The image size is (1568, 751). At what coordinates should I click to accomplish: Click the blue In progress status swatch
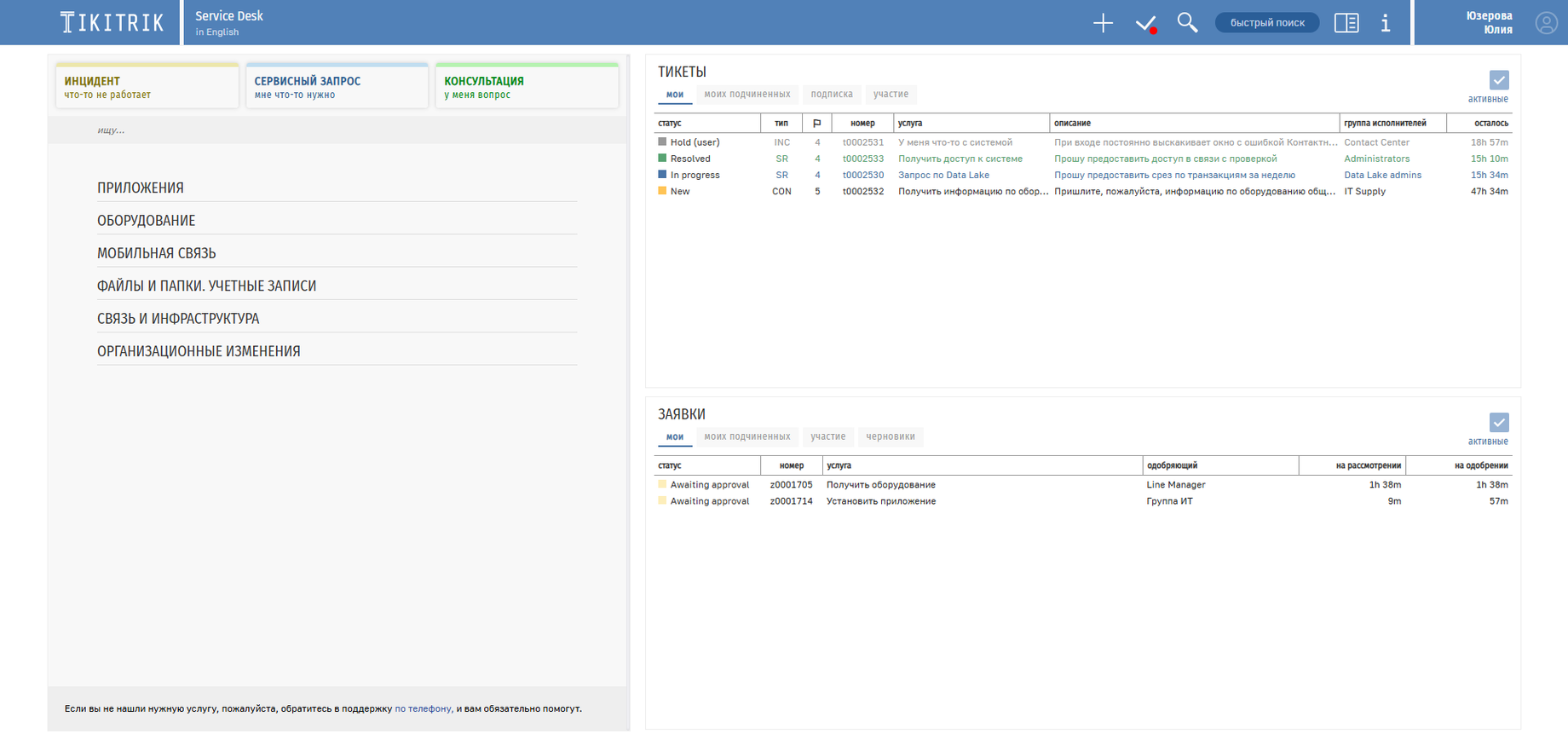tap(662, 175)
